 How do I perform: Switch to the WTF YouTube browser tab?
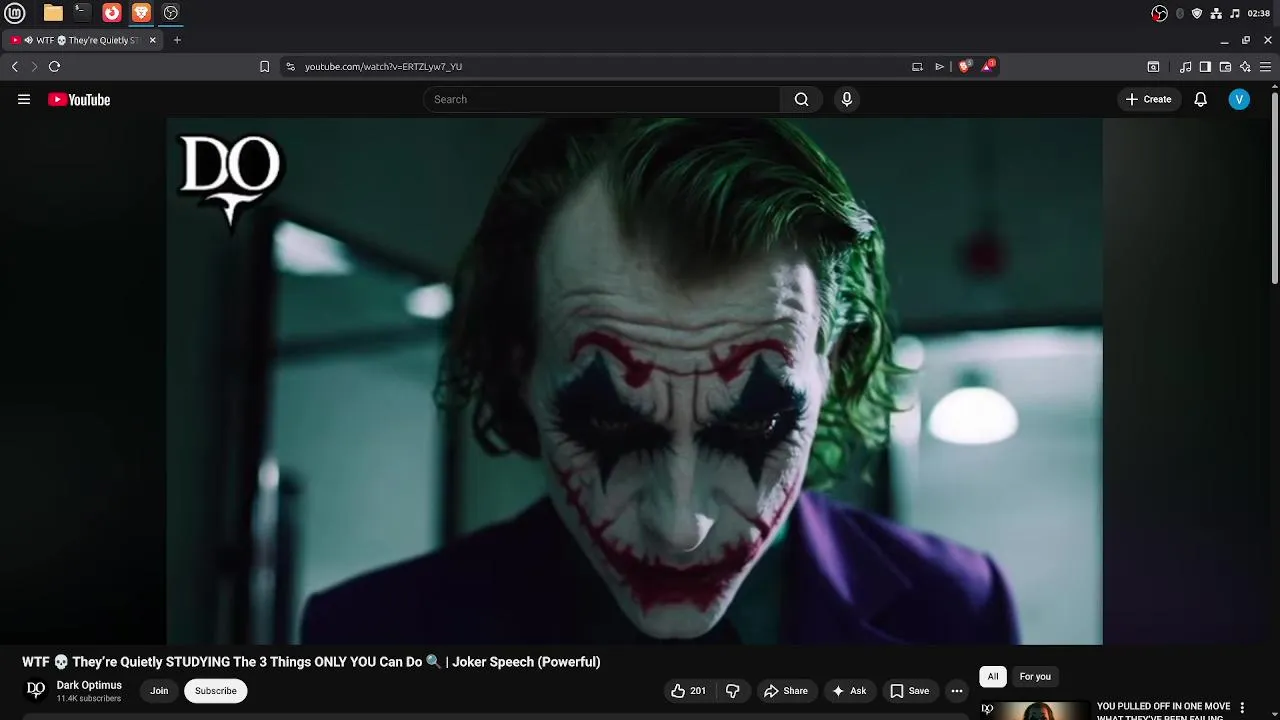[84, 40]
